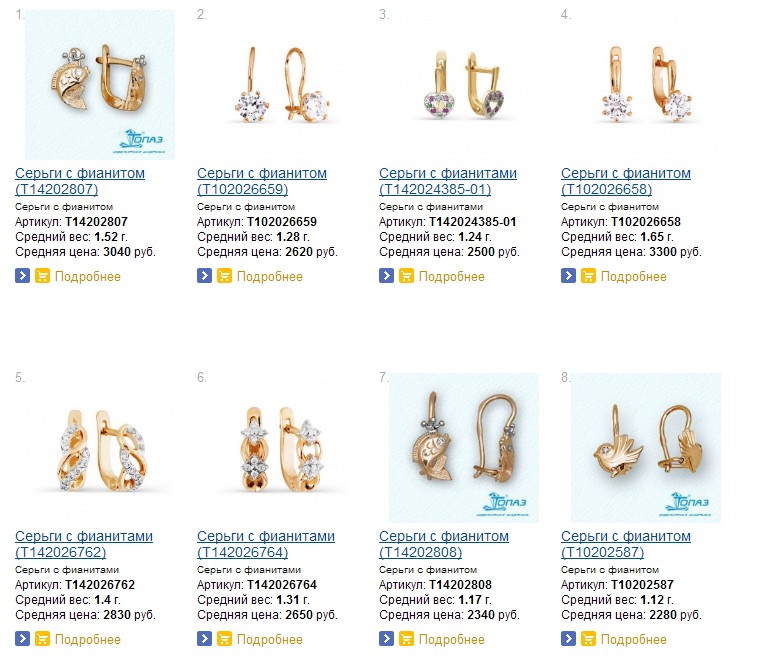Click cart icon for item T102026659
772x669 pixels.
pyautogui.click(x=225, y=276)
